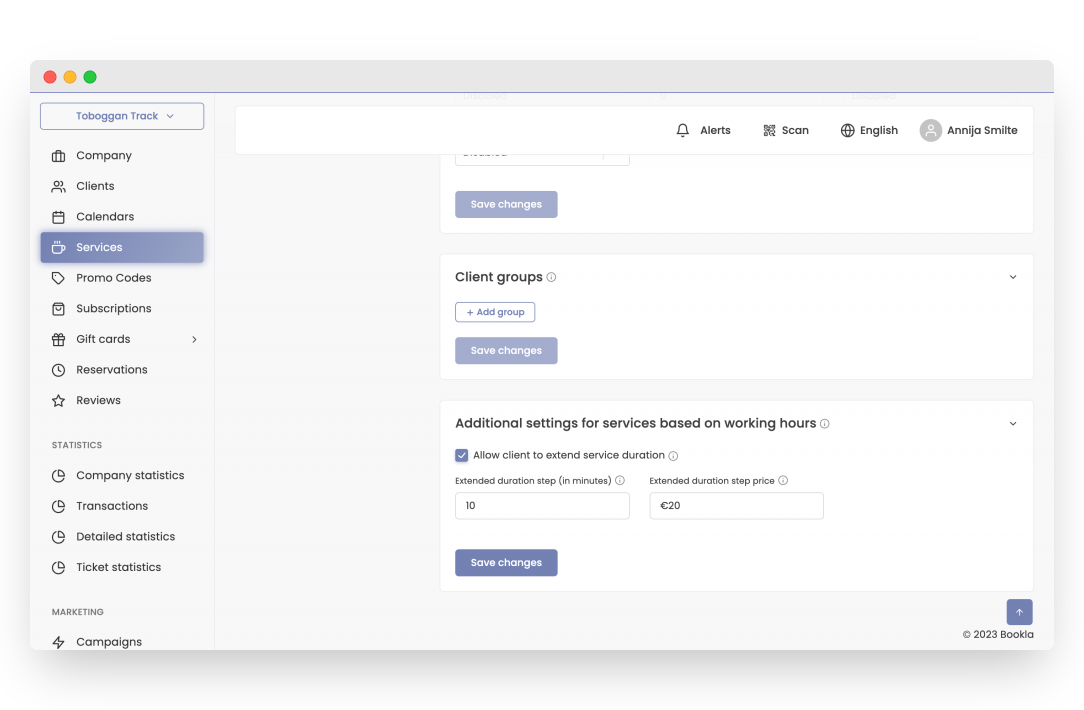This screenshot has width=1084, height=710.
Task: Uncheck Allow client to extend service duration
Action: (461, 455)
